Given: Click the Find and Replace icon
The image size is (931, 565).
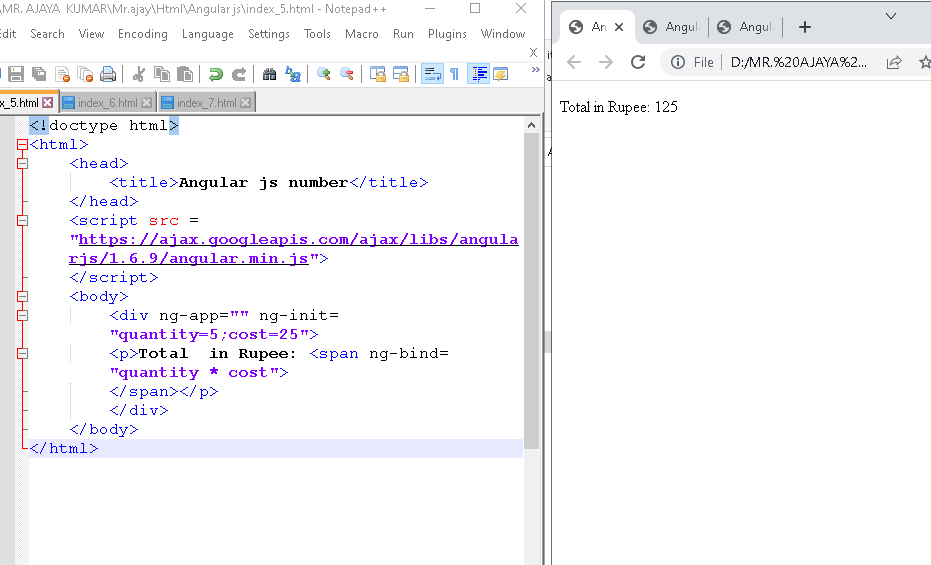Looking at the screenshot, I should [x=293, y=74].
